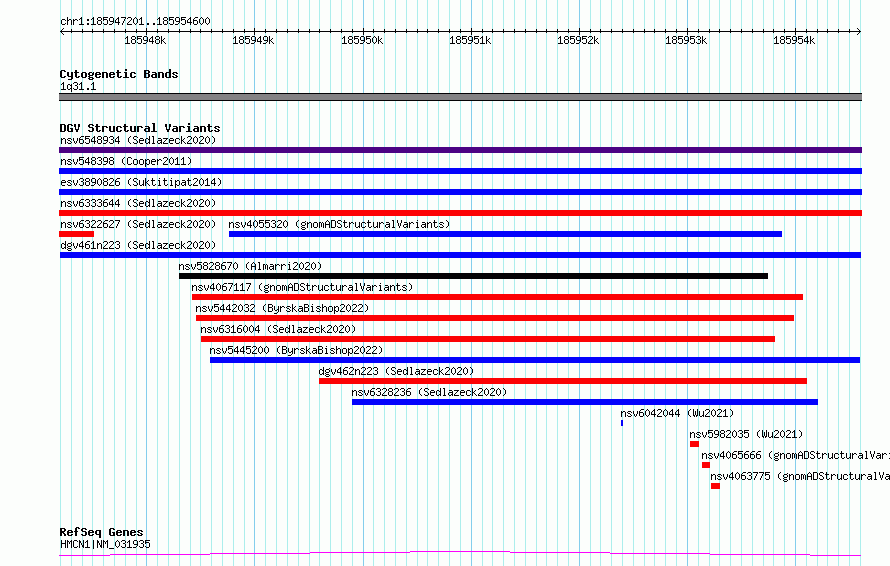Screen dimensions: 890x566
Task: Select the red dgv462n223 variant bar
Action: click(563, 381)
